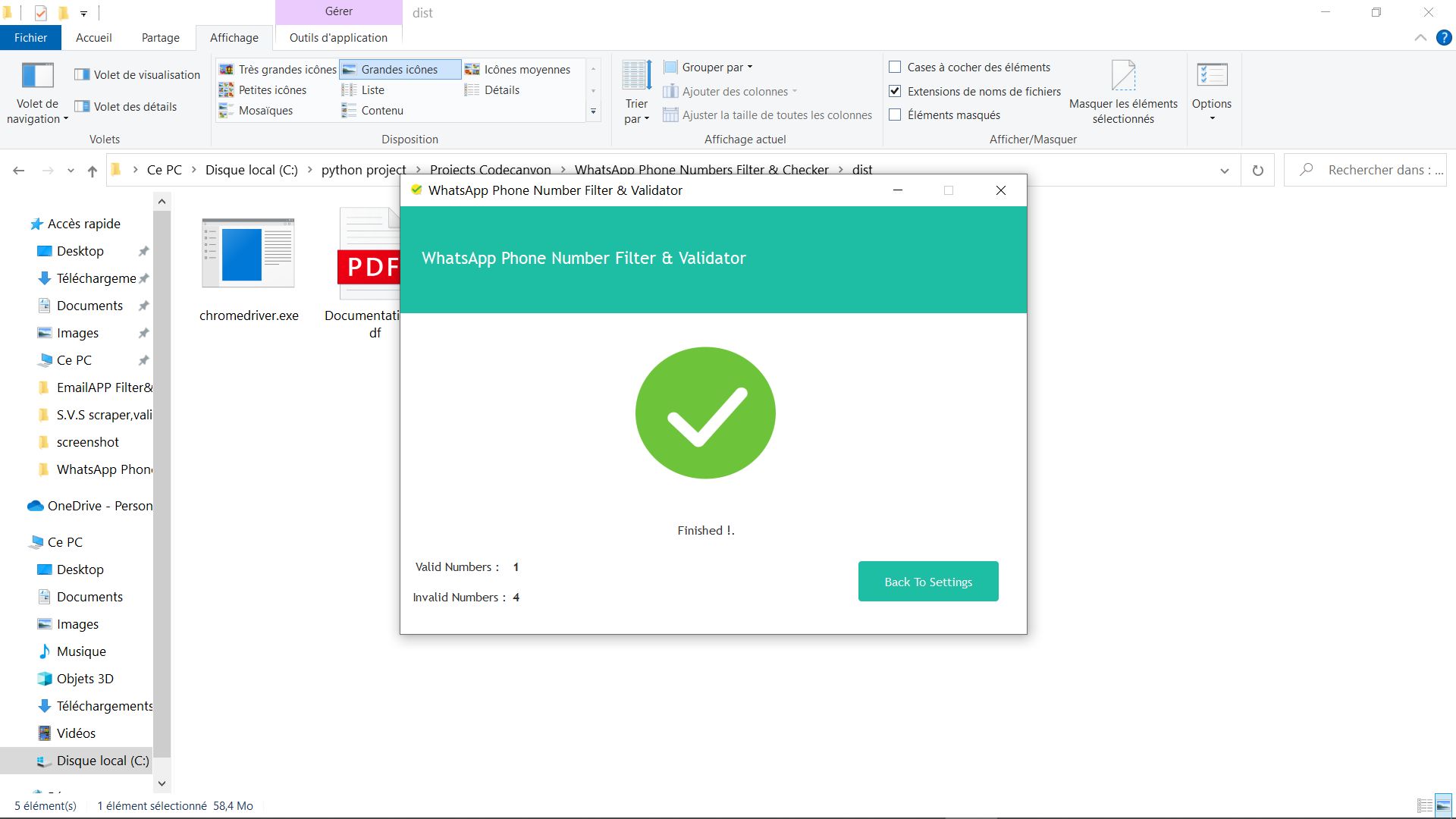This screenshot has width=1456, height=819.
Task: Choose Très grandes icônes layout
Action: (x=278, y=69)
